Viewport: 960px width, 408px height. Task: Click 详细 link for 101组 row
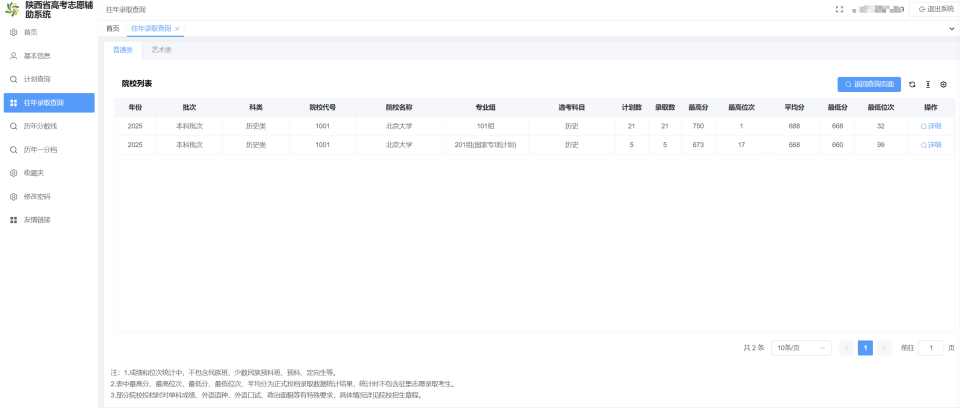(x=931, y=126)
